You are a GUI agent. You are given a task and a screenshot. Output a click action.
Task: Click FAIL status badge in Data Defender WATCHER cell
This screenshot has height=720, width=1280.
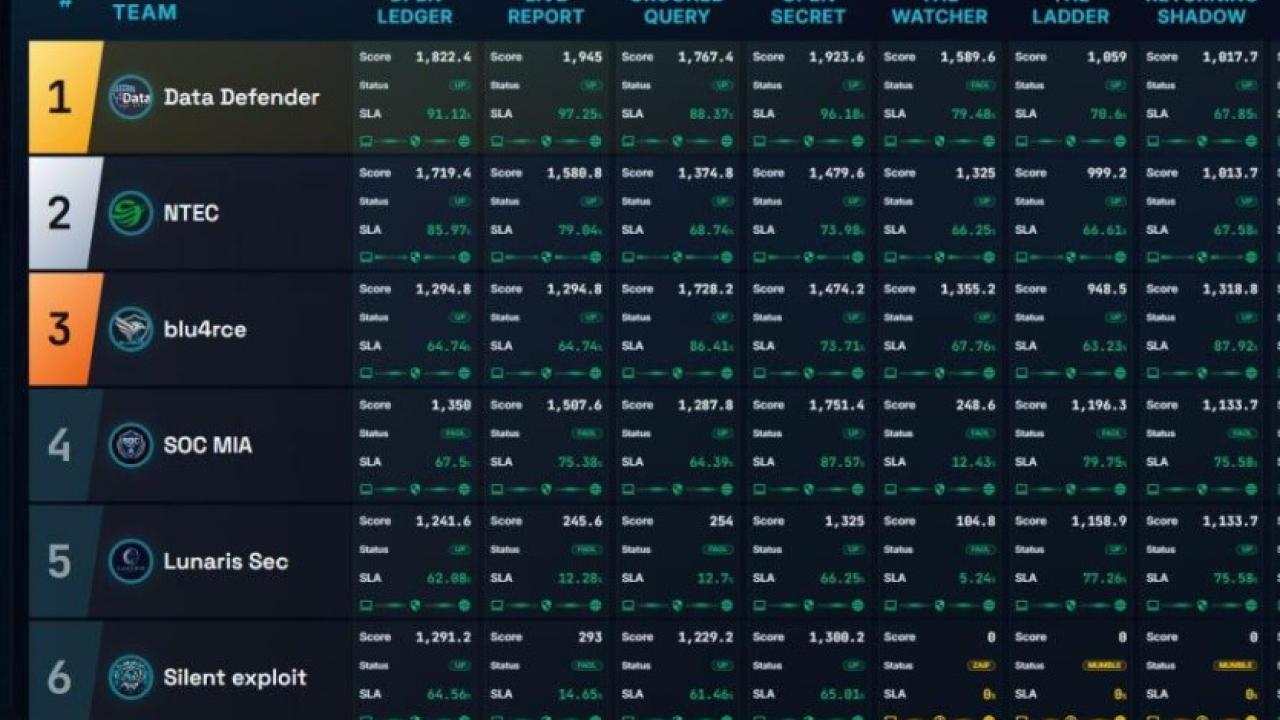981,85
